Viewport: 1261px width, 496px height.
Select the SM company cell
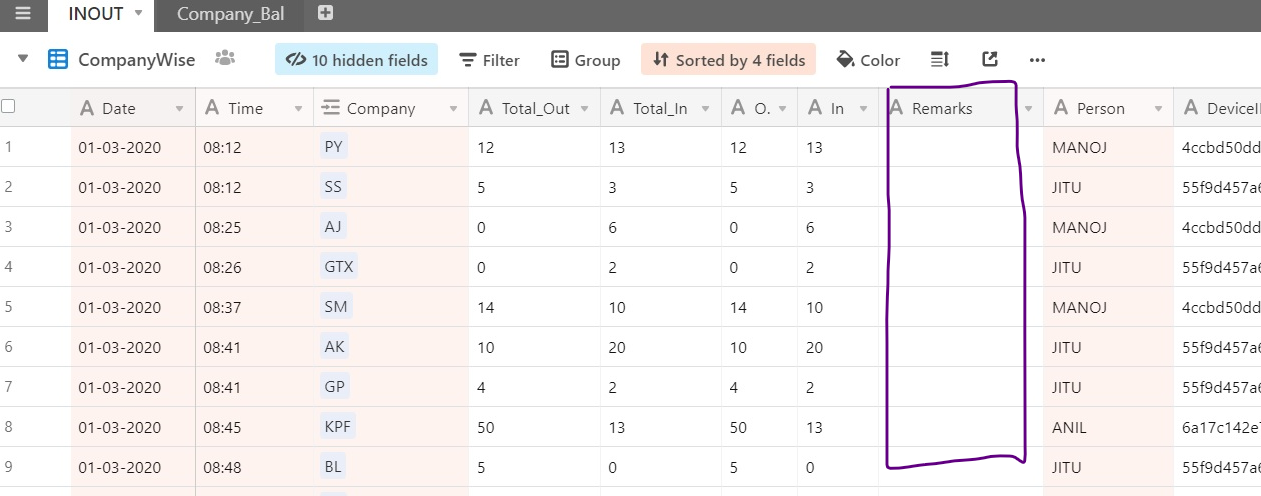tap(392, 307)
